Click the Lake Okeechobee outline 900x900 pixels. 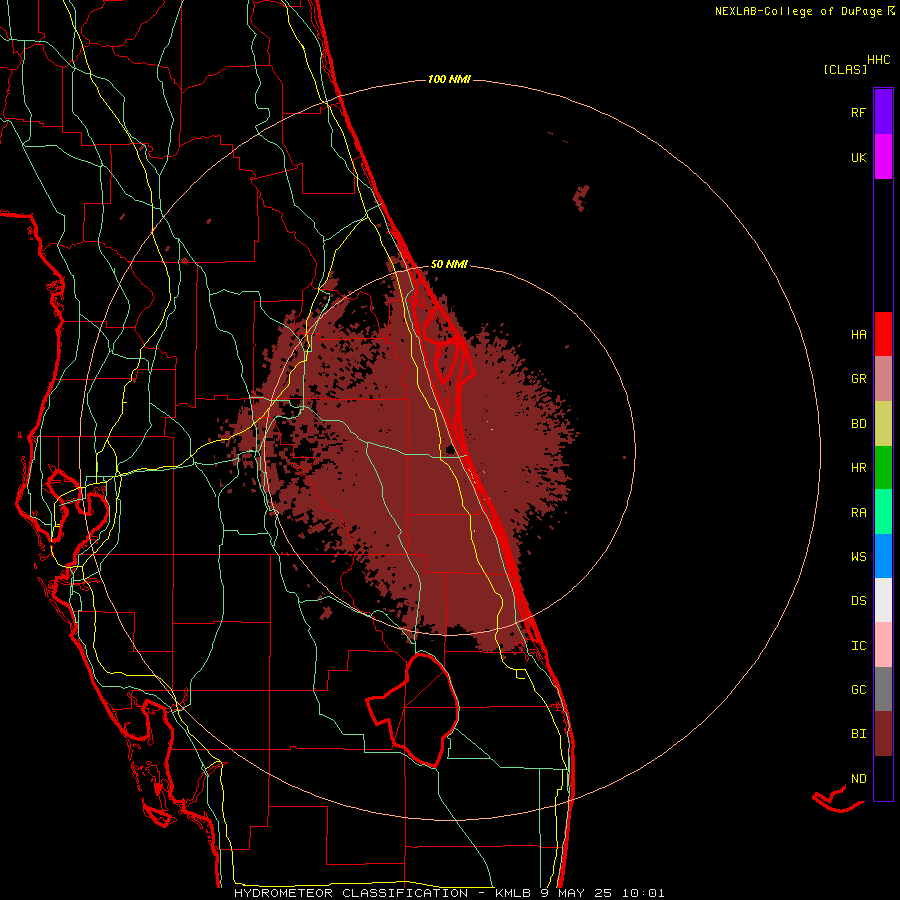click(x=413, y=709)
